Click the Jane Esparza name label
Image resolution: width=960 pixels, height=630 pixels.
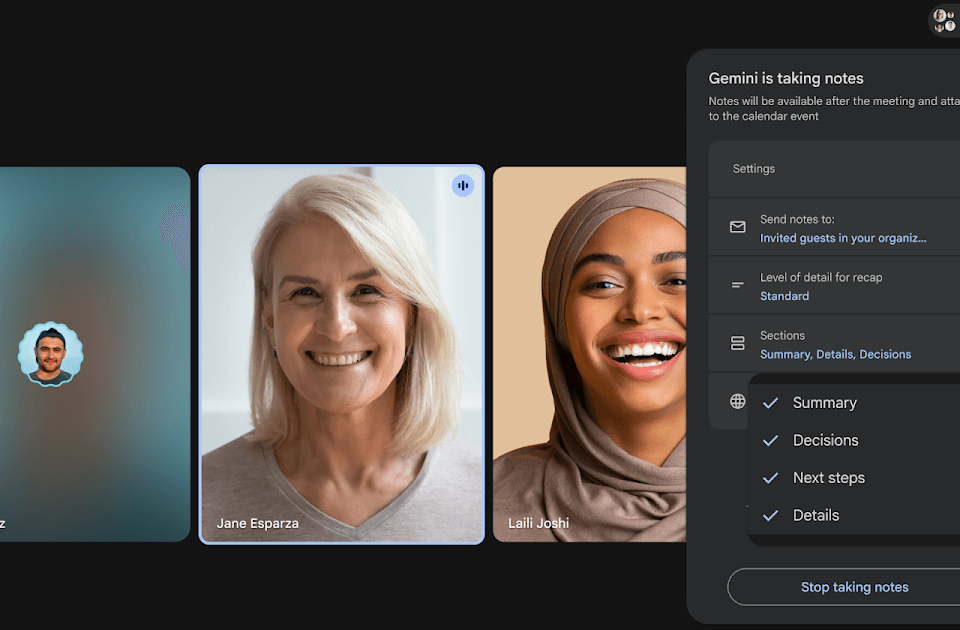257,523
